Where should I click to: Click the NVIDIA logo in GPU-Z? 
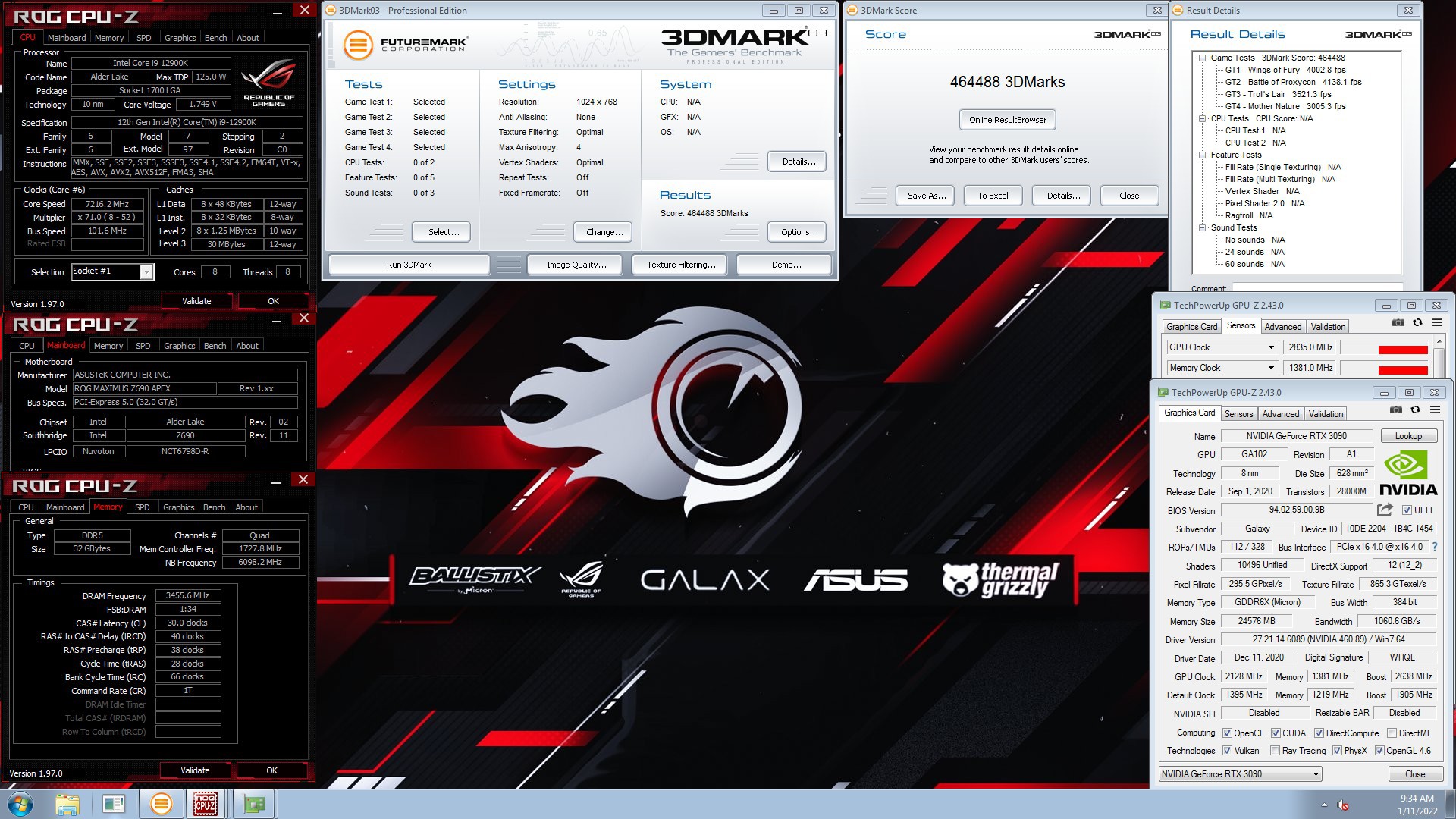coord(1407,474)
